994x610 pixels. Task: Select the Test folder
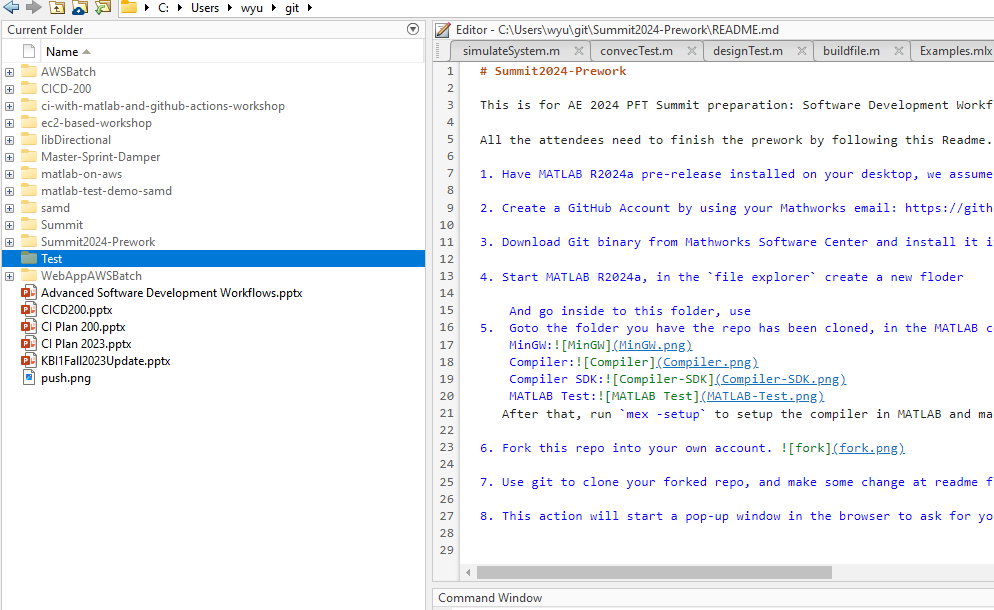click(x=214, y=259)
